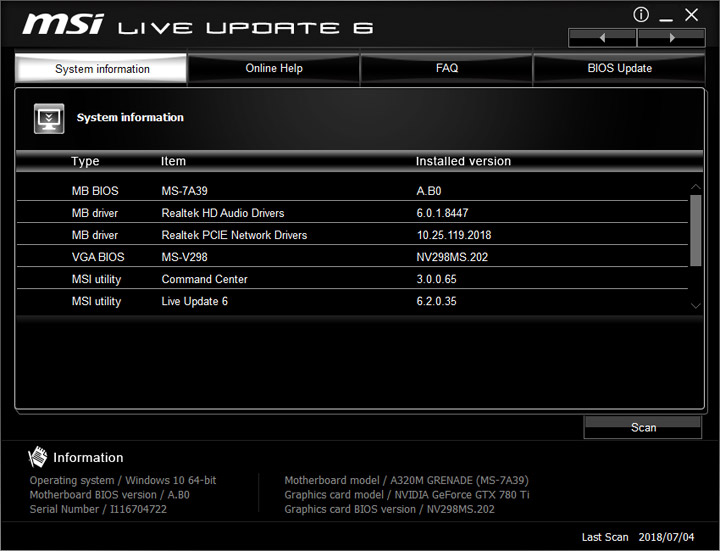The width and height of the screenshot is (720, 551).
Task: Click A.B0 in Installed version column
Action: point(428,191)
